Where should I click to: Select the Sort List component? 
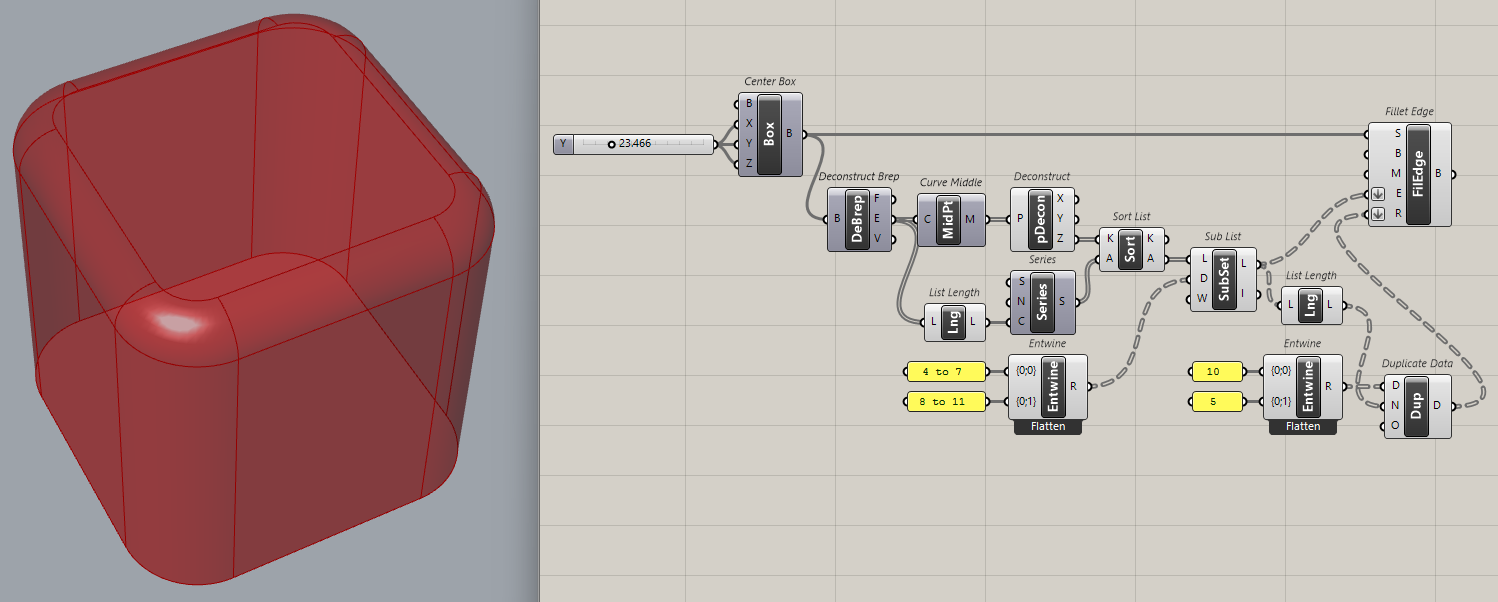point(1131,249)
